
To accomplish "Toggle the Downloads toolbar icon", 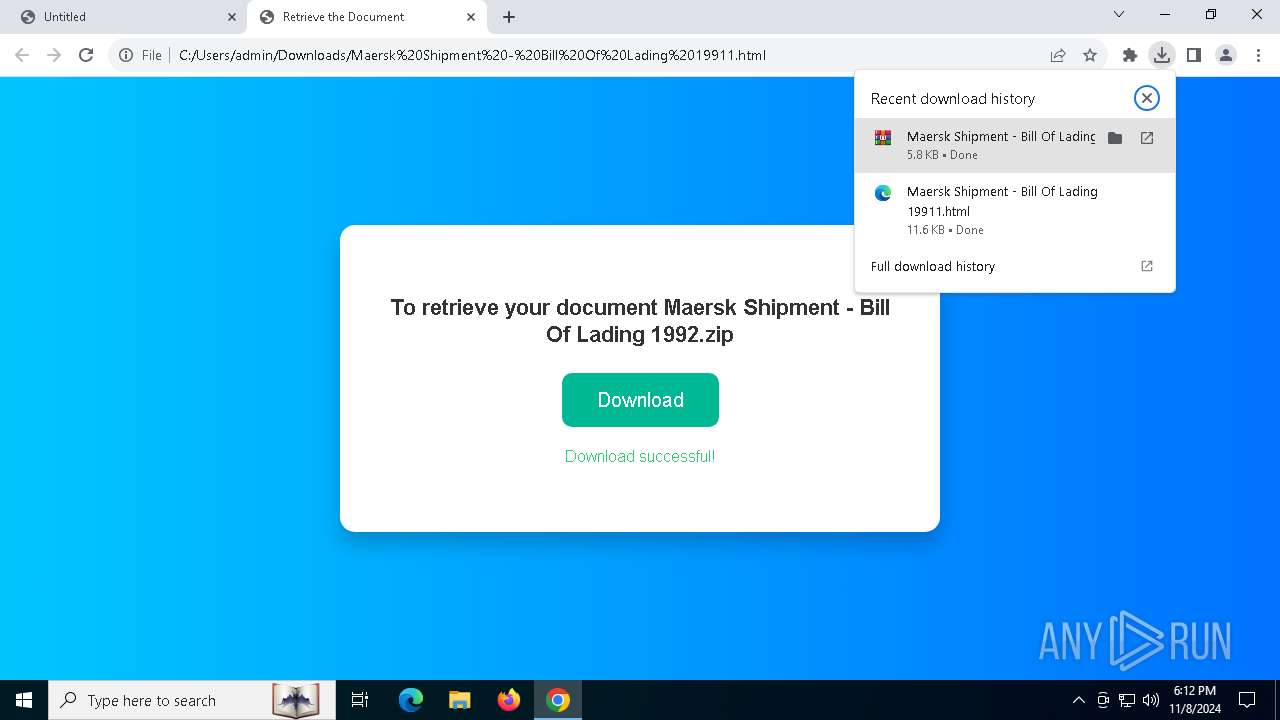I will click(1161, 55).
